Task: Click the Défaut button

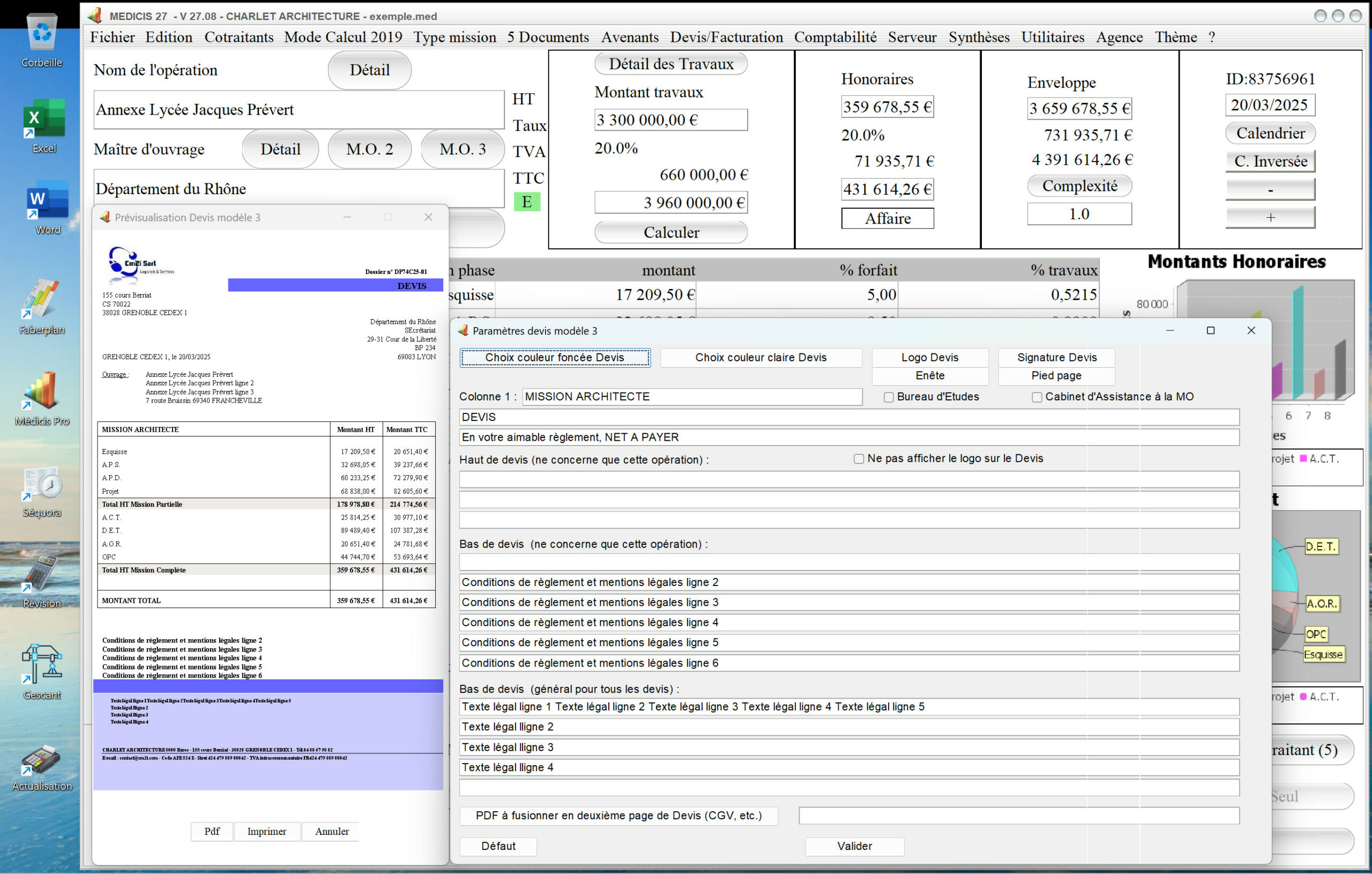Action: coord(498,847)
